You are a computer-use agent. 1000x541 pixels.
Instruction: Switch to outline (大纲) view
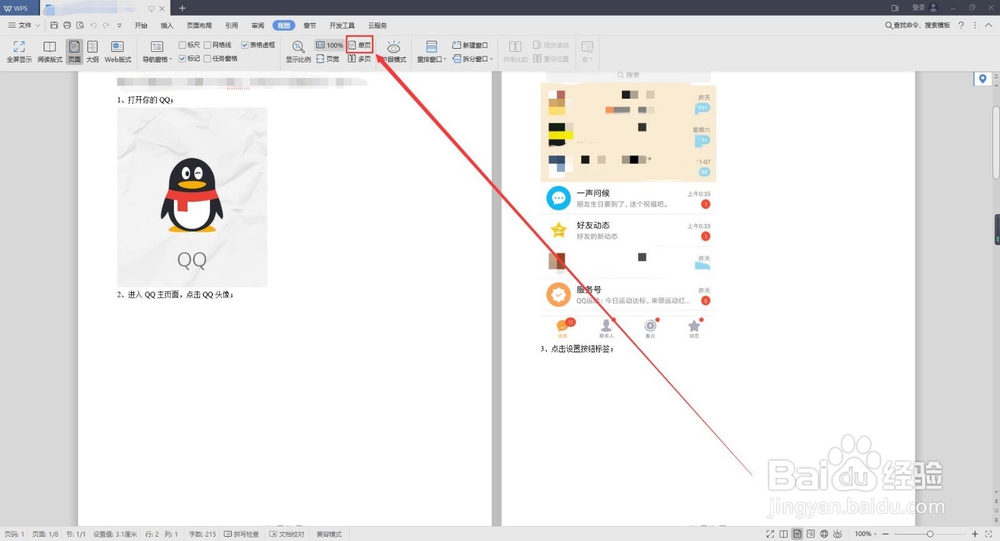tap(92, 51)
